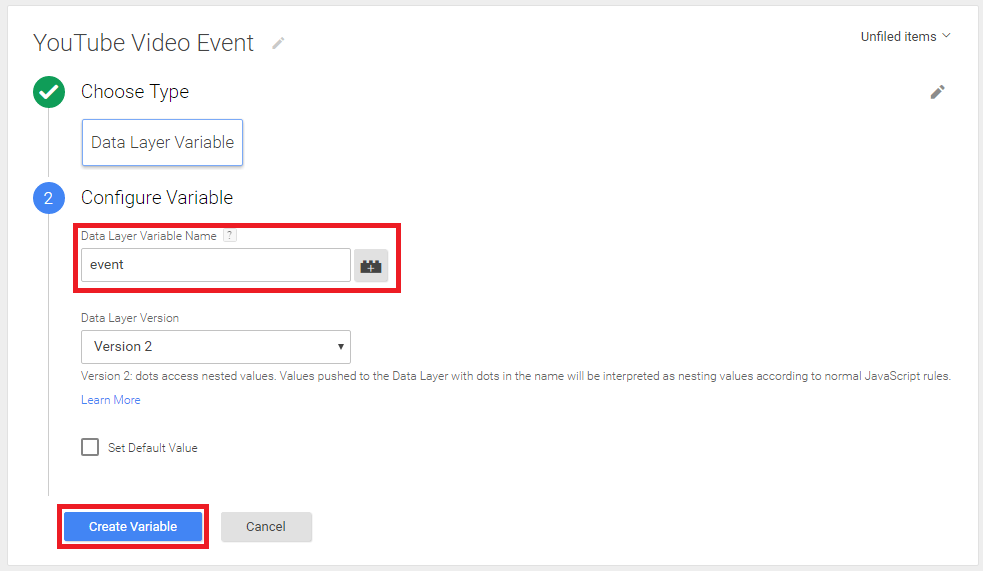Enable the Set Default Value checkbox
This screenshot has height=572, width=983.
pos(90,447)
